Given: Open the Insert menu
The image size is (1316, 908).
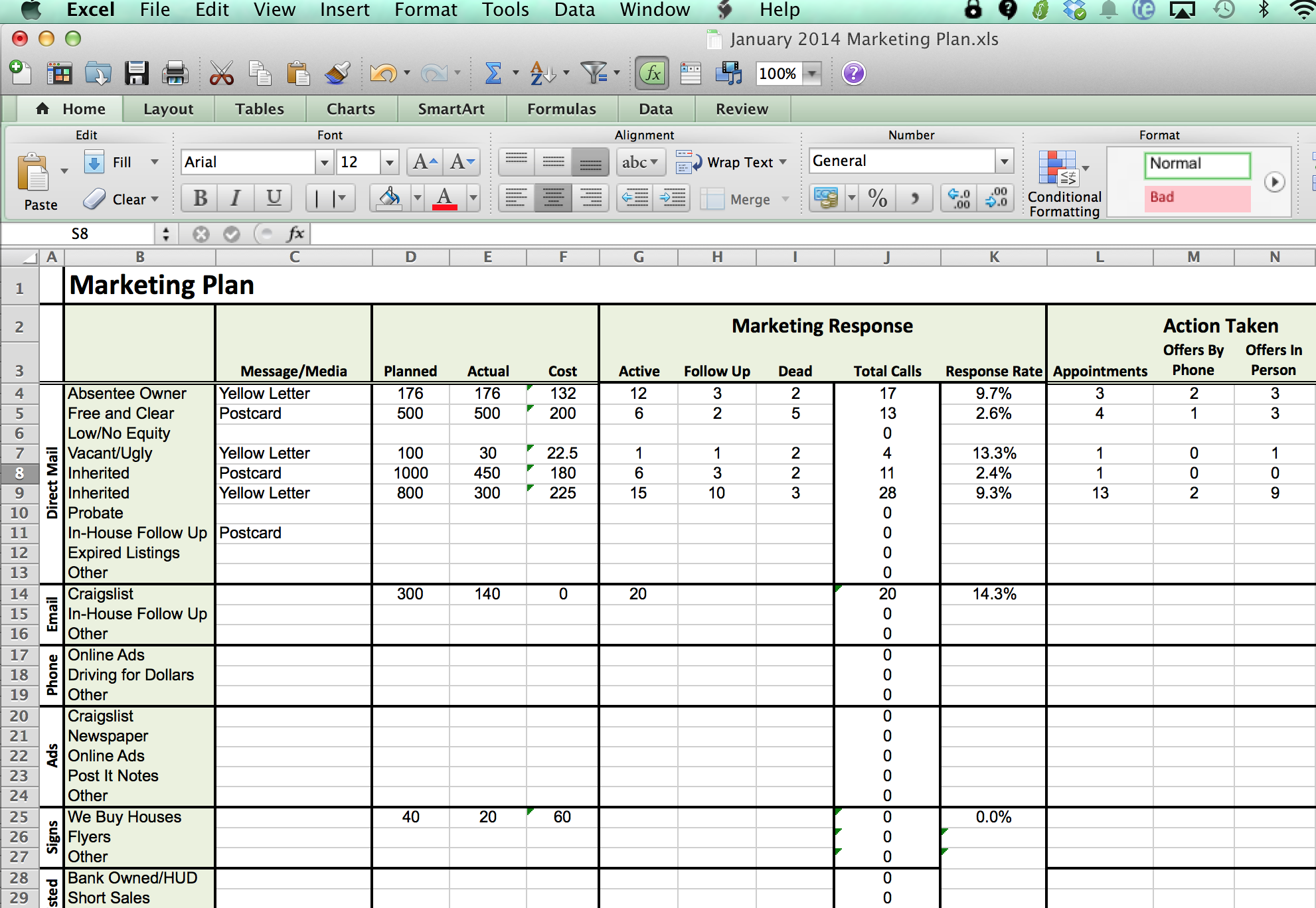Looking at the screenshot, I should click(345, 10).
